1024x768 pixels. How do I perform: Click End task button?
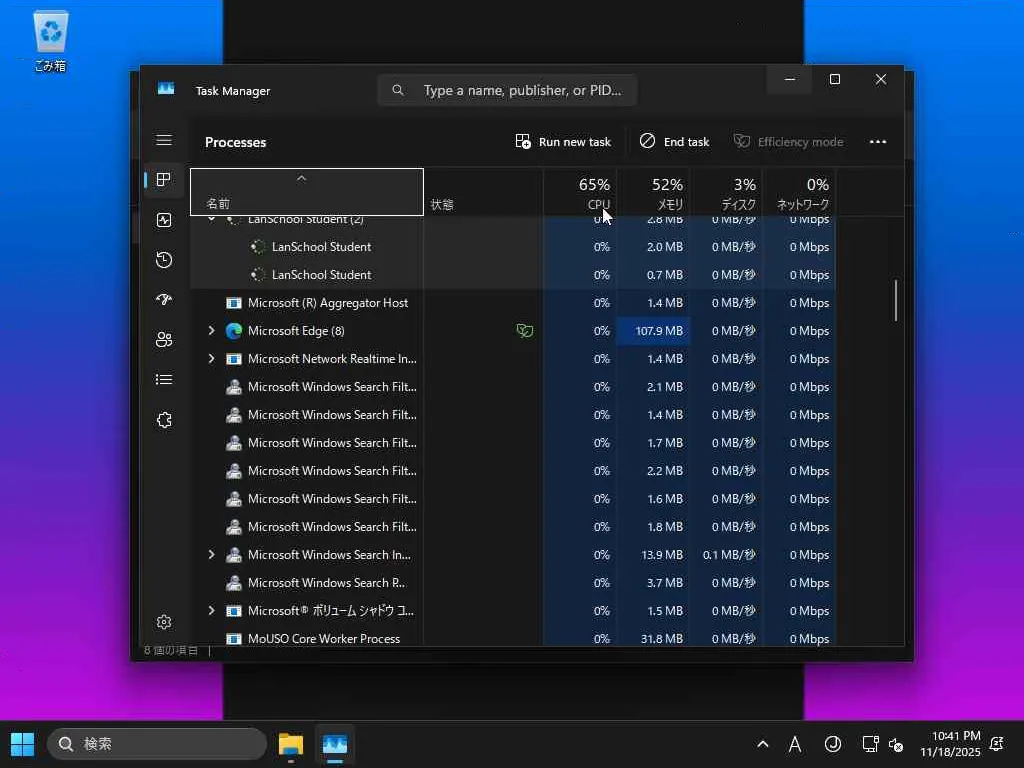click(x=675, y=142)
